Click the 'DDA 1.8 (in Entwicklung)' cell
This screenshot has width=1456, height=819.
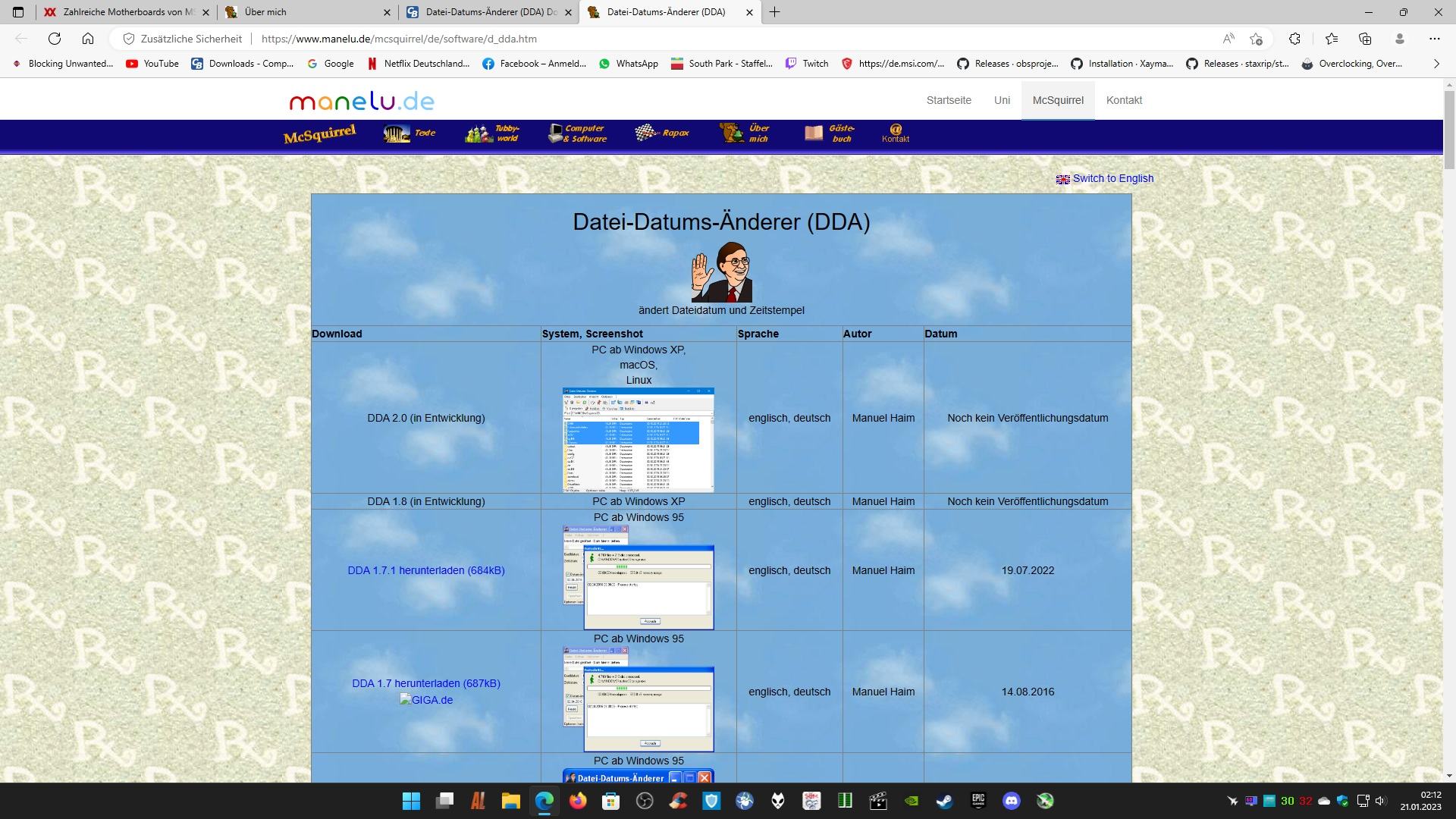point(426,501)
